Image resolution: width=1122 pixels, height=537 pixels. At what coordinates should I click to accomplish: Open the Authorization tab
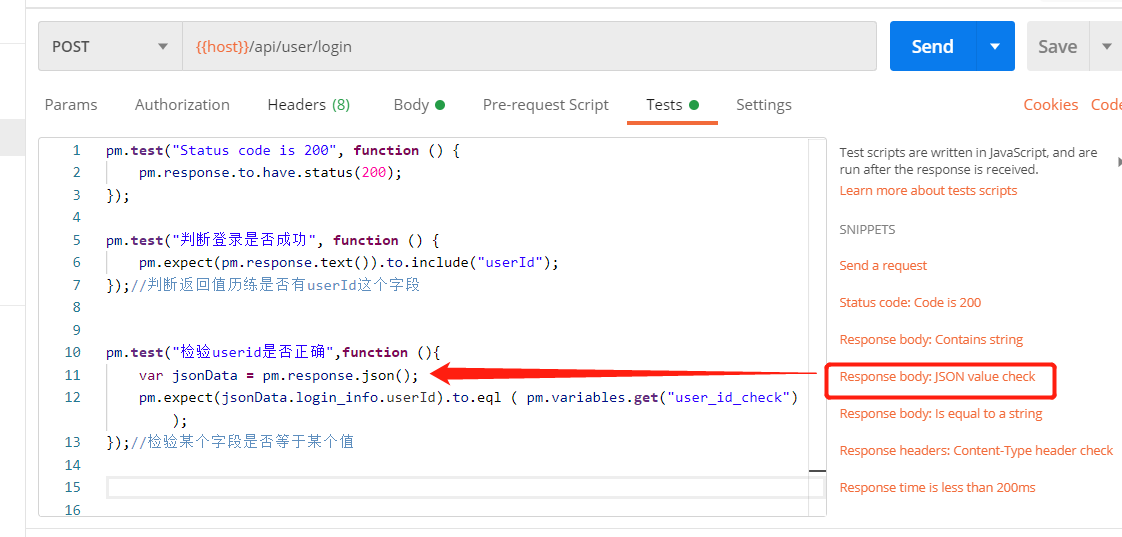182,105
